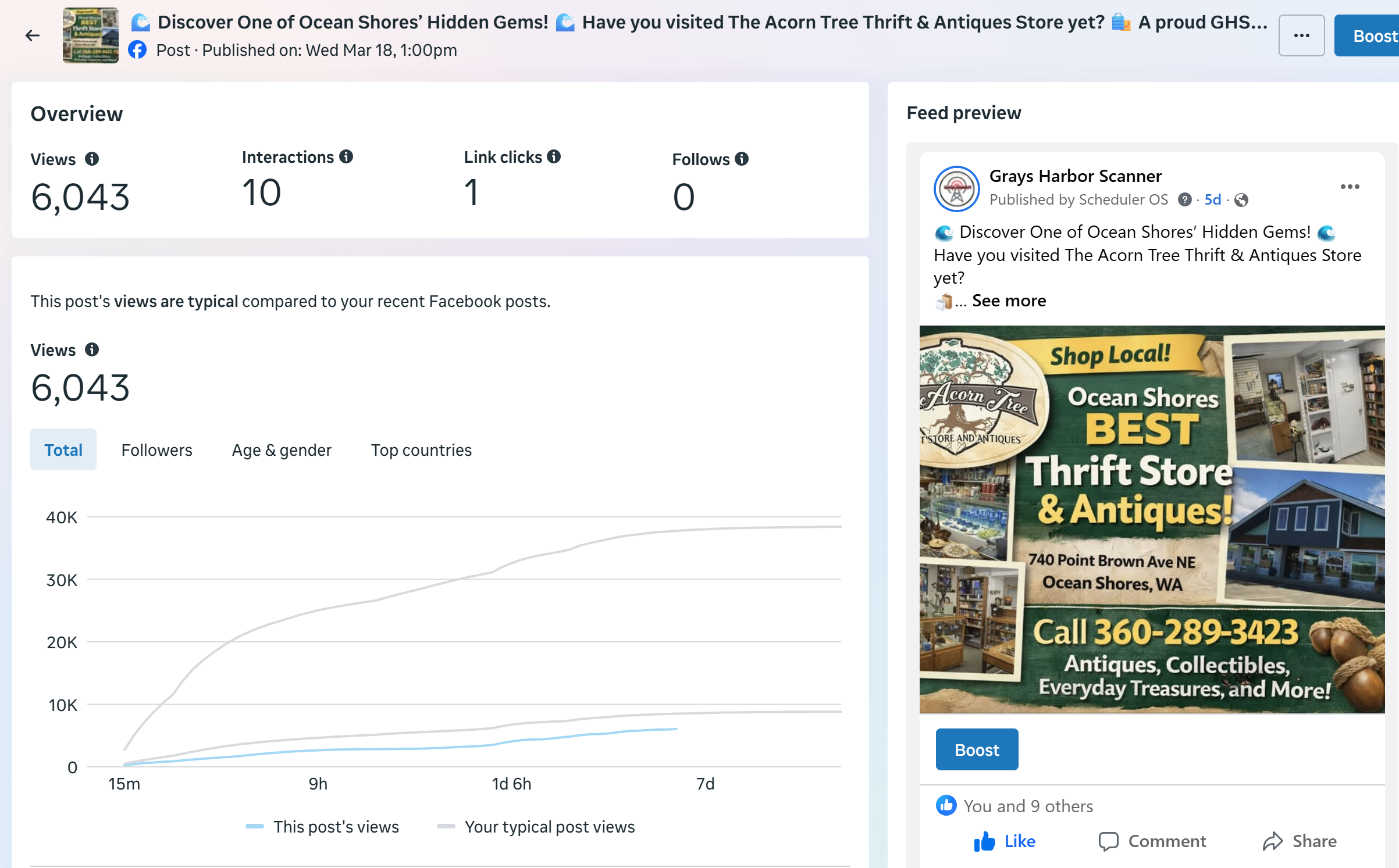The width and height of the screenshot is (1399, 868).
Task: Click the question mark next to Scheduler OS
Action: click(1184, 199)
